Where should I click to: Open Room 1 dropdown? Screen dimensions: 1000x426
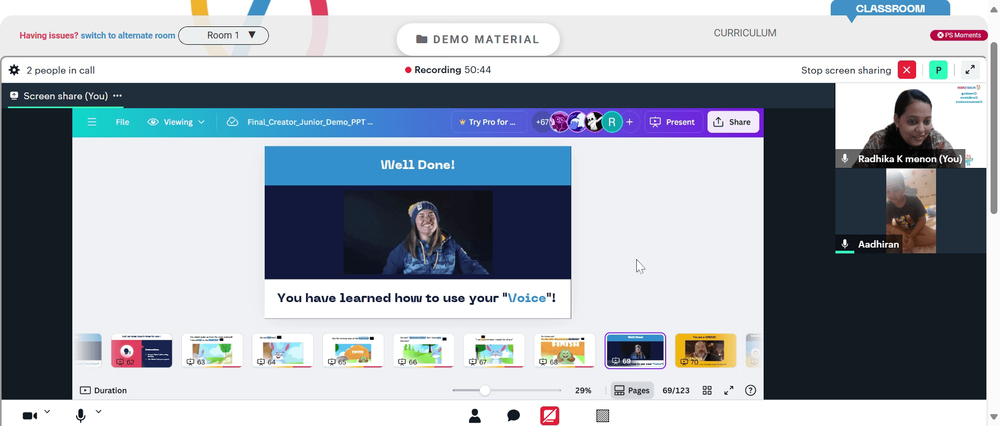[223, 35]
